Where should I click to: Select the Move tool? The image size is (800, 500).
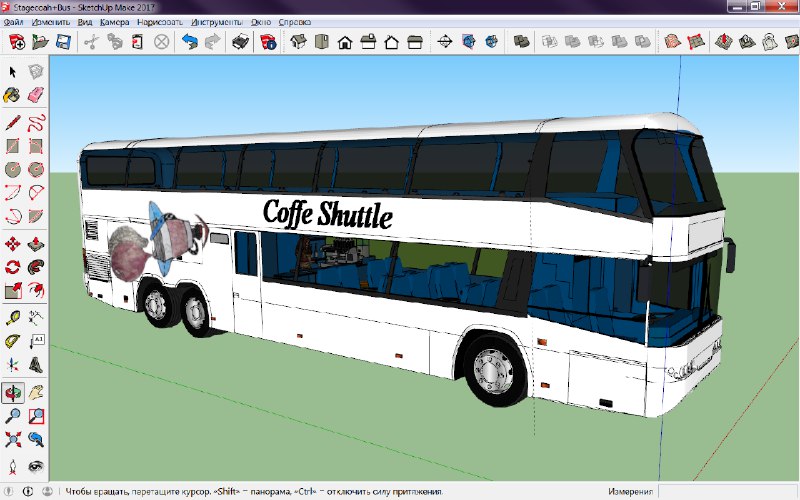(x=13, y=242)
